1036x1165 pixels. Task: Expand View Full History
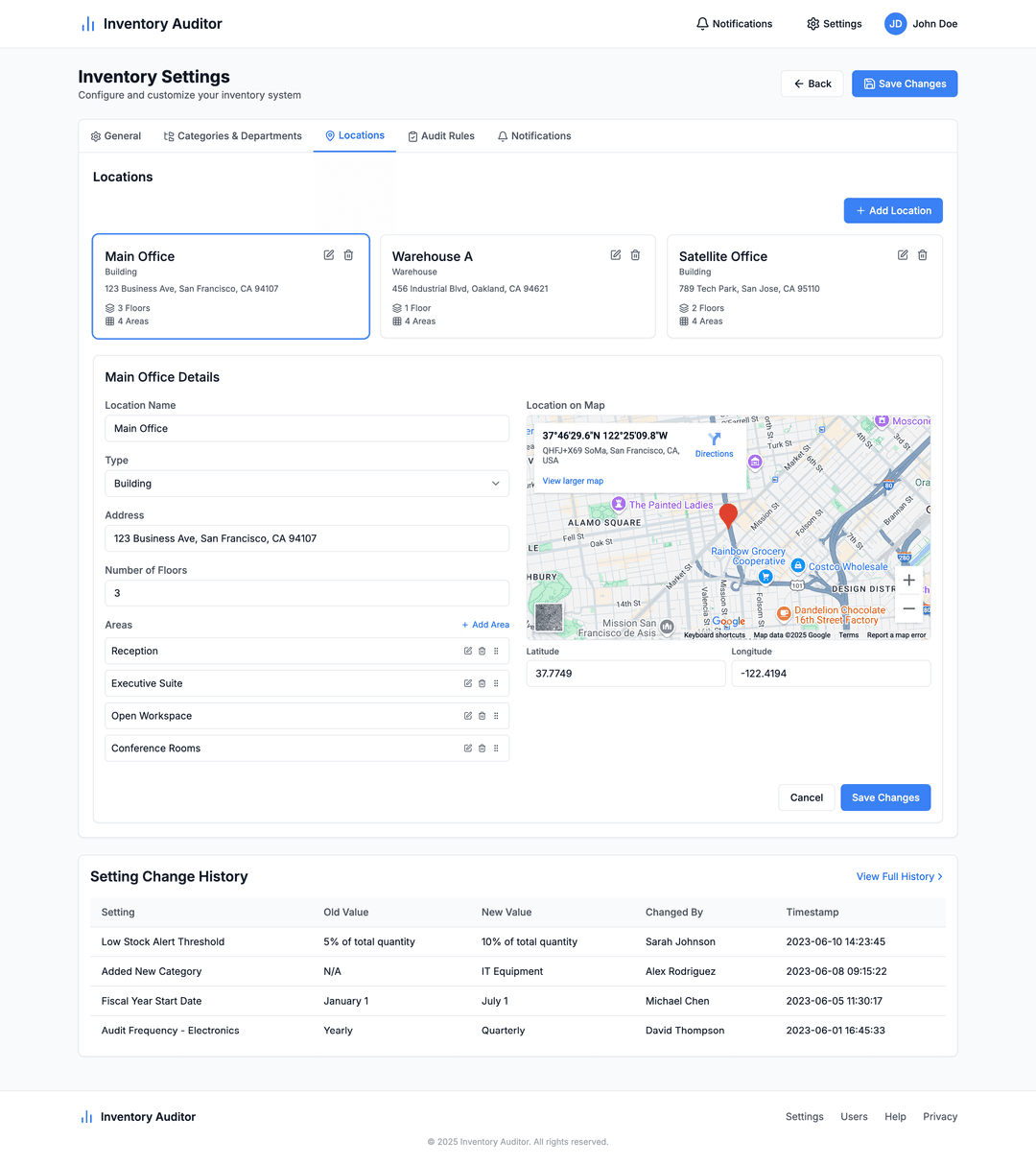pyautogui.click(x=898, y=876)
